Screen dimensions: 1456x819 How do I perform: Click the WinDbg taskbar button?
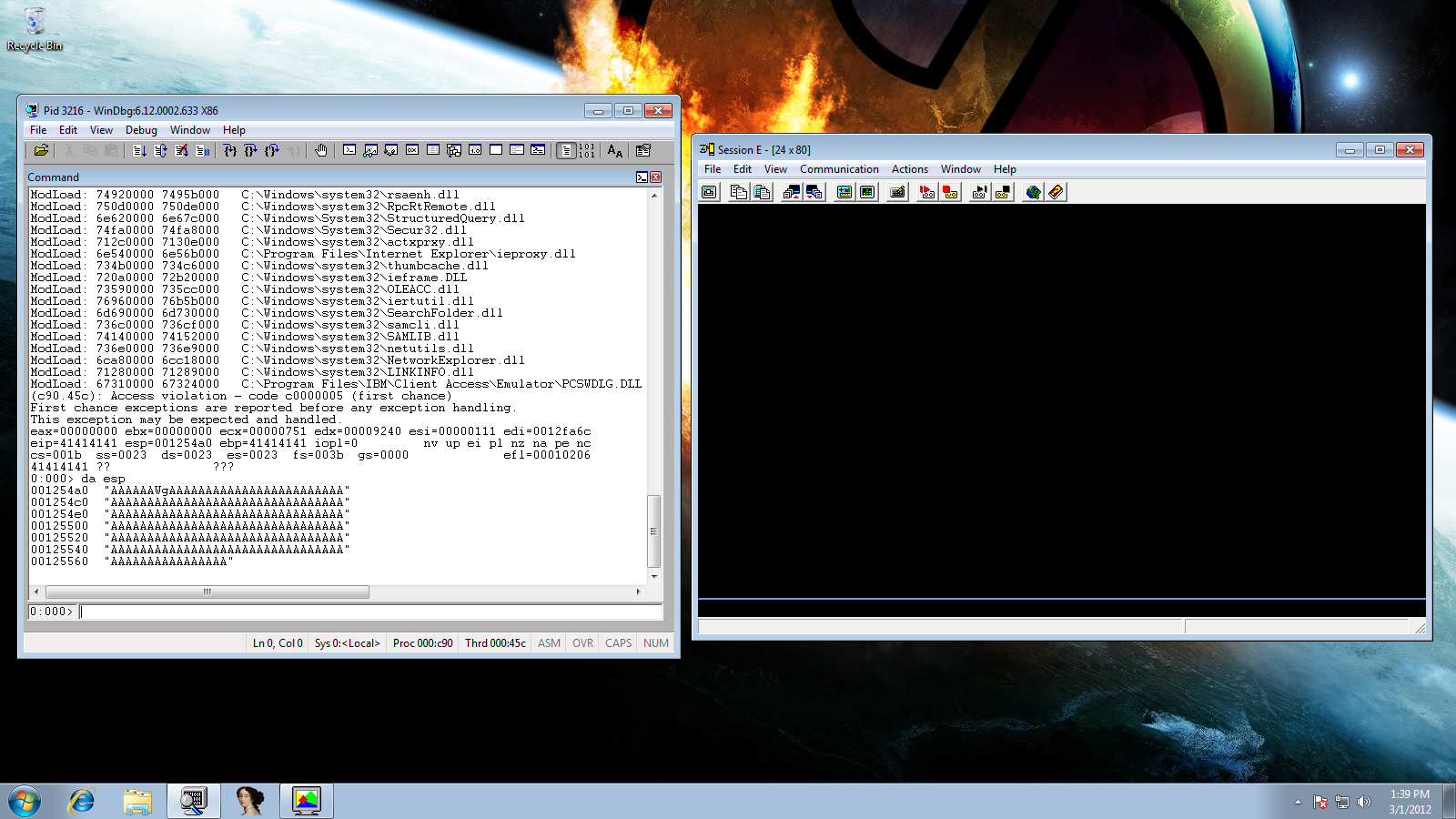(x=193, y=801)
